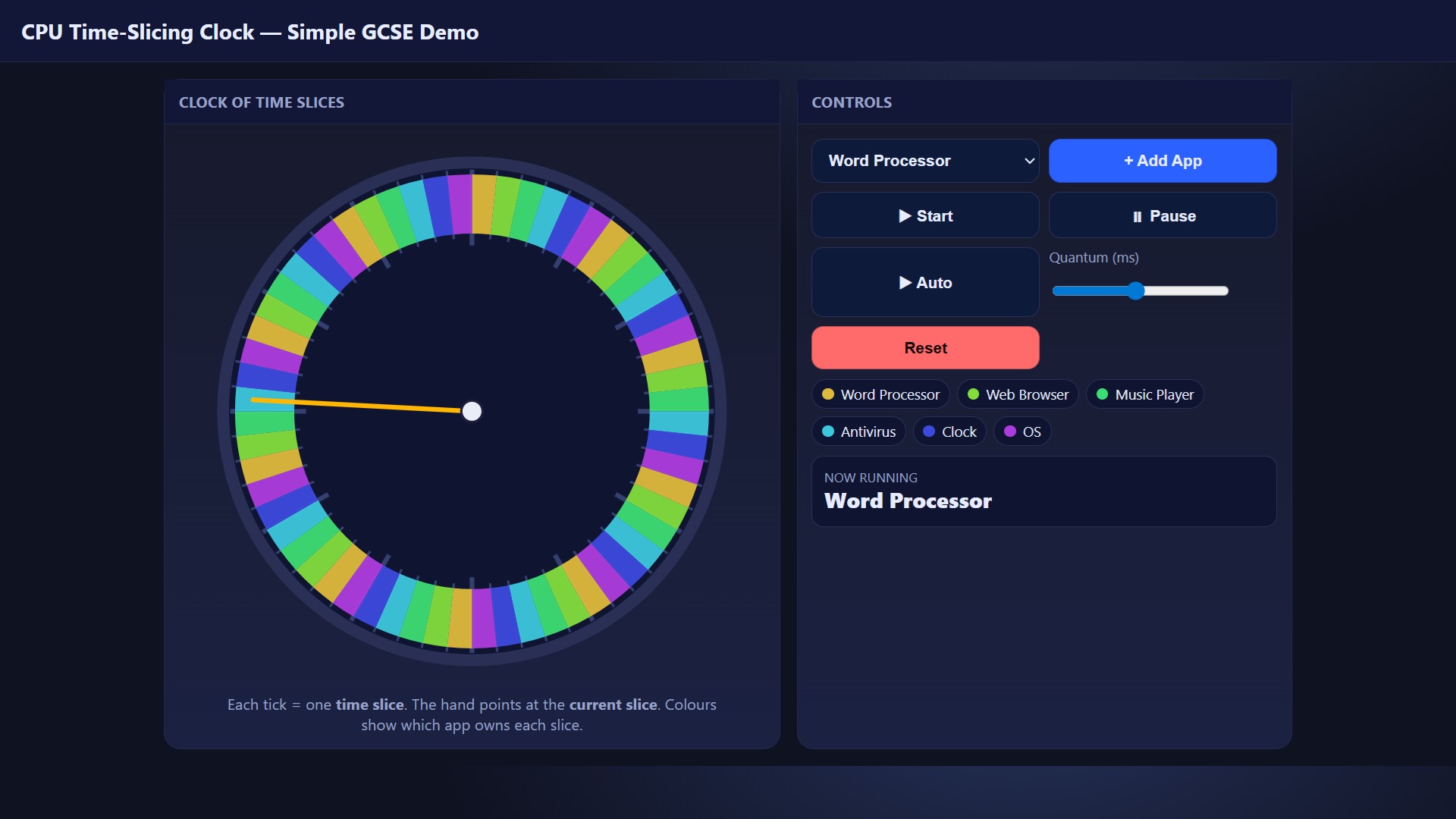This screenshot has height=819, width=1456.
Task: Click the clock's white center hub
Action: tap(472, 411)
